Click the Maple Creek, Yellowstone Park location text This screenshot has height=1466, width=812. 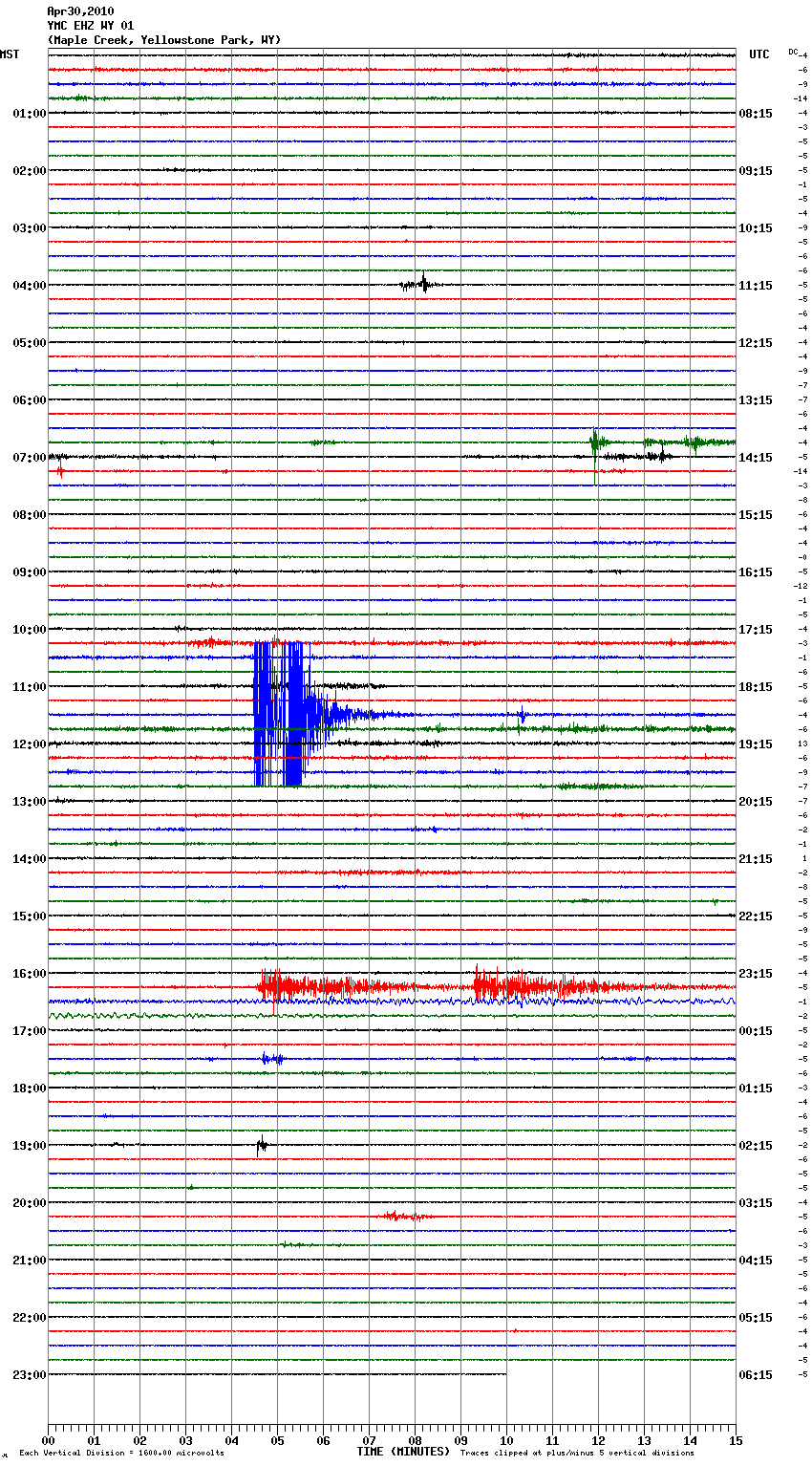[x=163, y=40]
